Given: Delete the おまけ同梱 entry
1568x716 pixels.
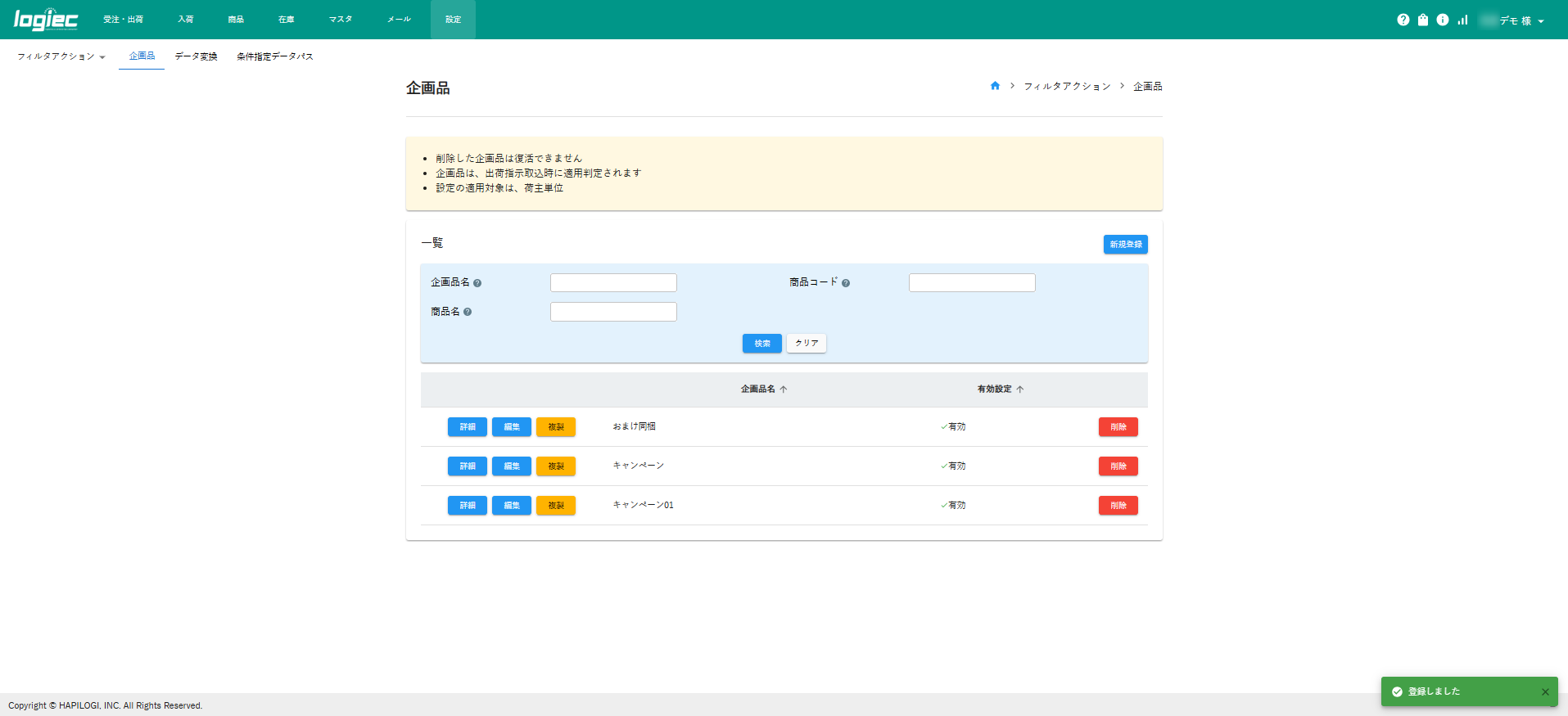Looking at the screenshot, I should click(1118, 427).
